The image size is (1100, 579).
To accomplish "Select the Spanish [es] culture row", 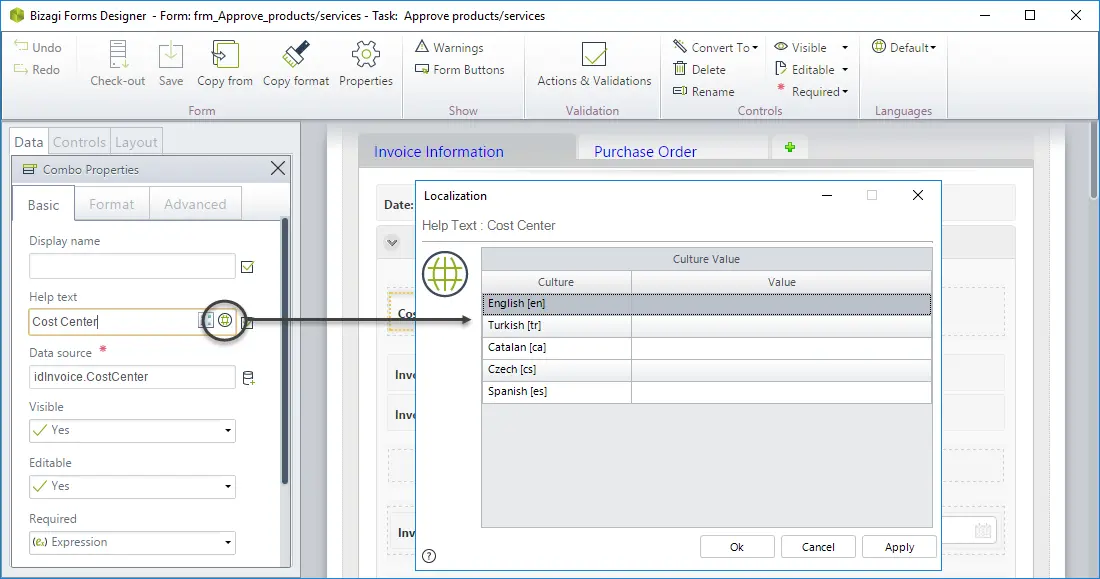I will tap(706, 392).
